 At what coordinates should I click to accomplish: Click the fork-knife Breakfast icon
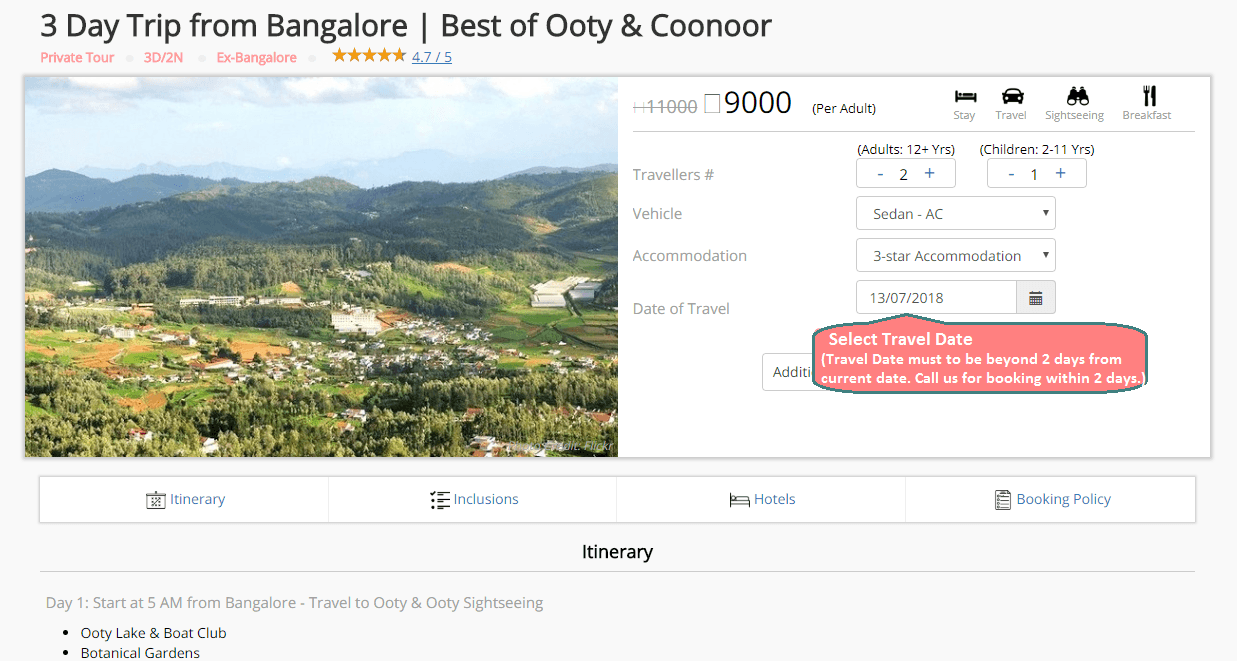(x=1149, y=97)
